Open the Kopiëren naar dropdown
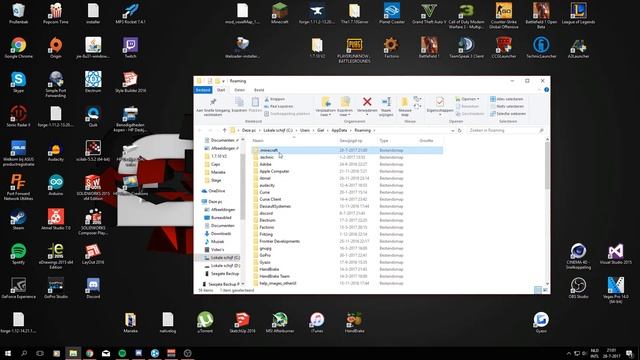 (x=345, y=106)
